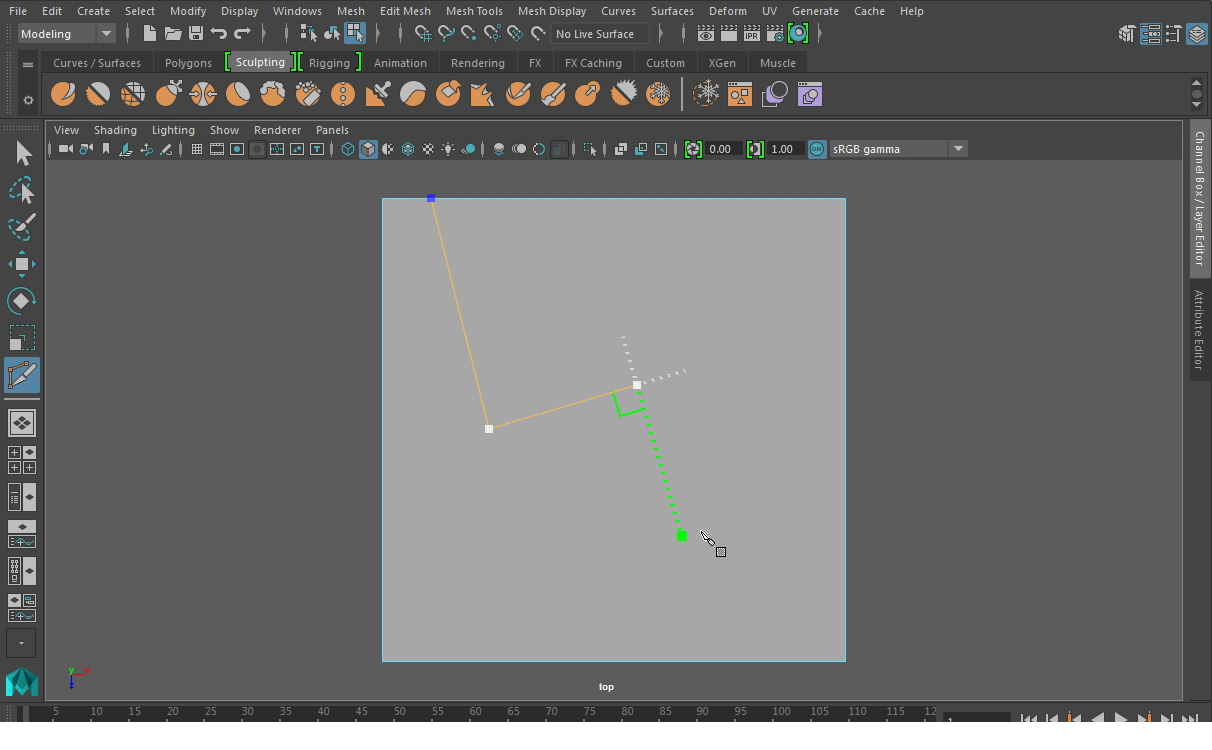Viewport: 1212px width, 750px height.
Task: Activate the Rotate tool
Action: click(x=22, y=301)
